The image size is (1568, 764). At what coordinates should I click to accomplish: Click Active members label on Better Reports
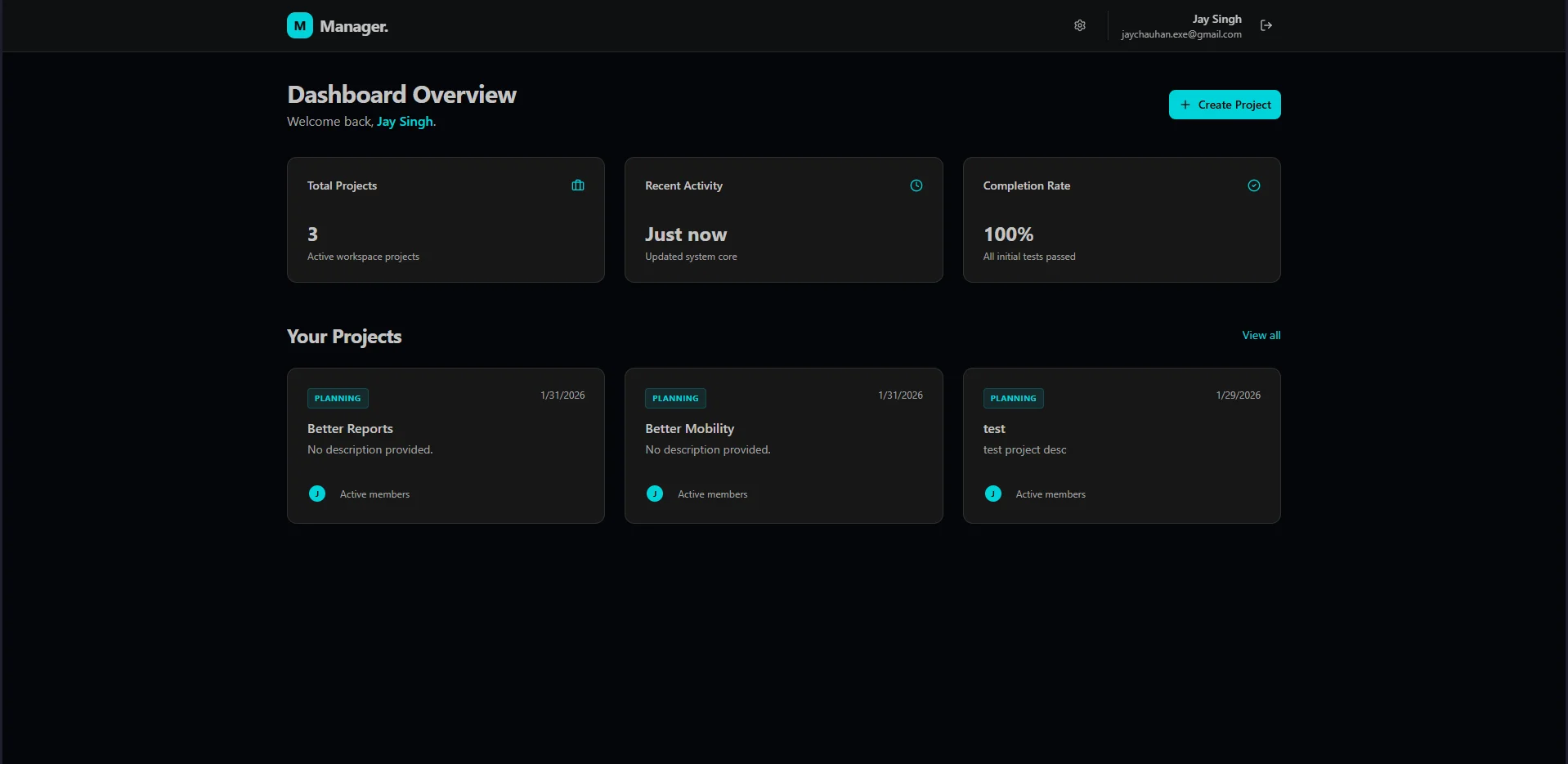point(374,494)
